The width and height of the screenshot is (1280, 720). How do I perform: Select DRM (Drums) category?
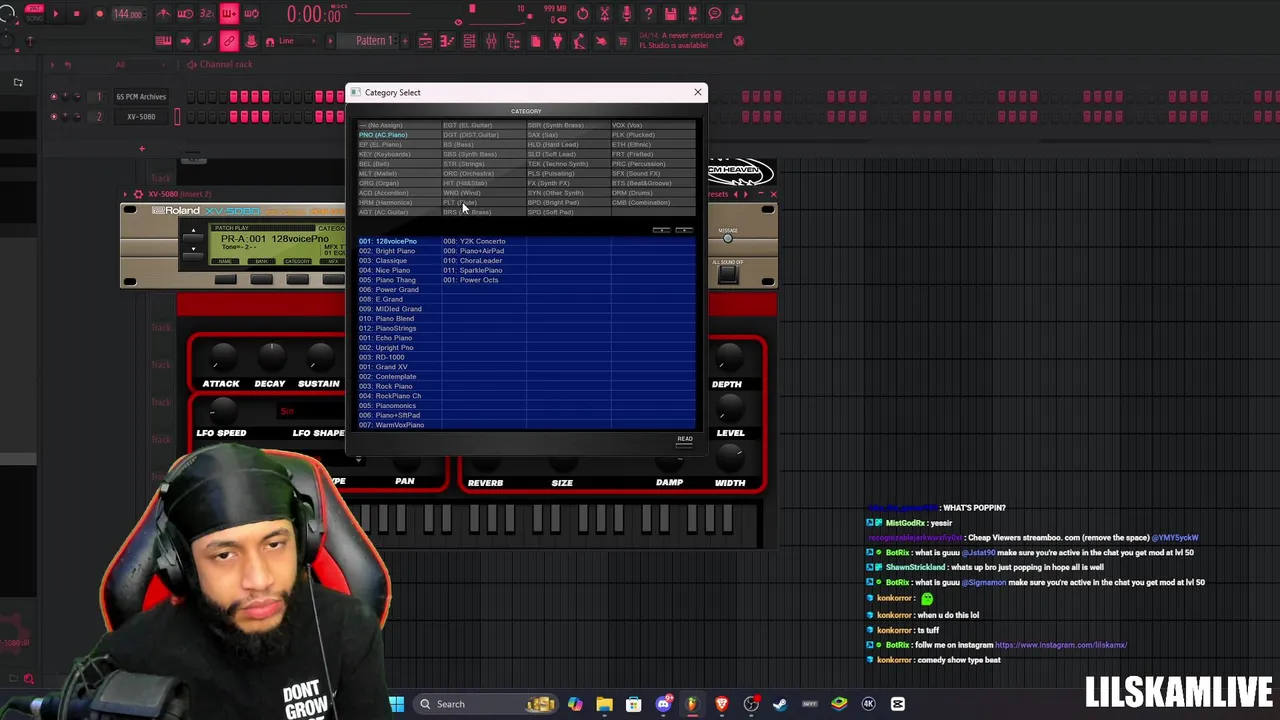(x=654, y=193)
